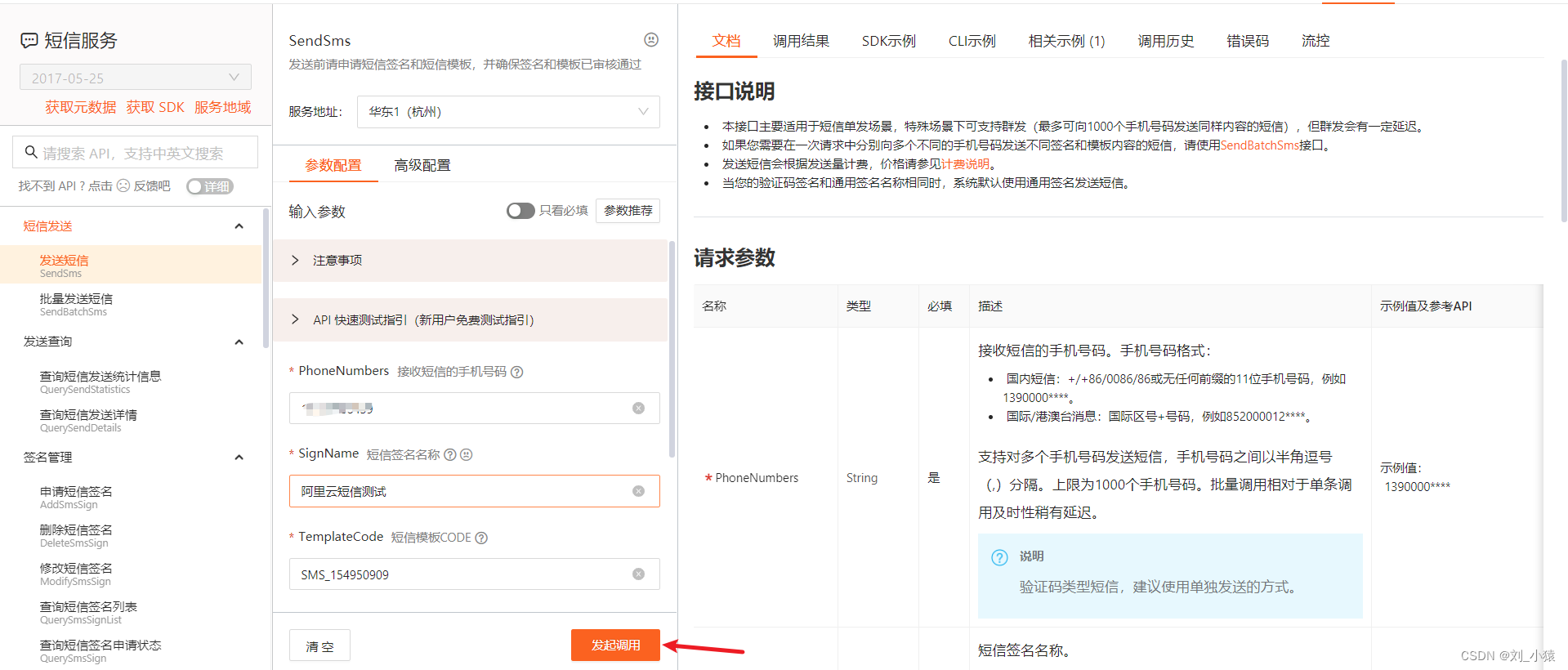Open the SendBatchSms link in documentation

pos(1259,145)
